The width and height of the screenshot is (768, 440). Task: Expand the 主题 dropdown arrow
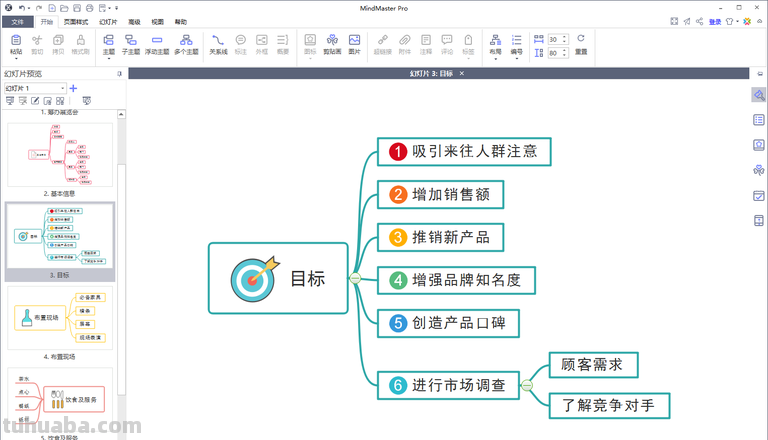click(109, 59)
